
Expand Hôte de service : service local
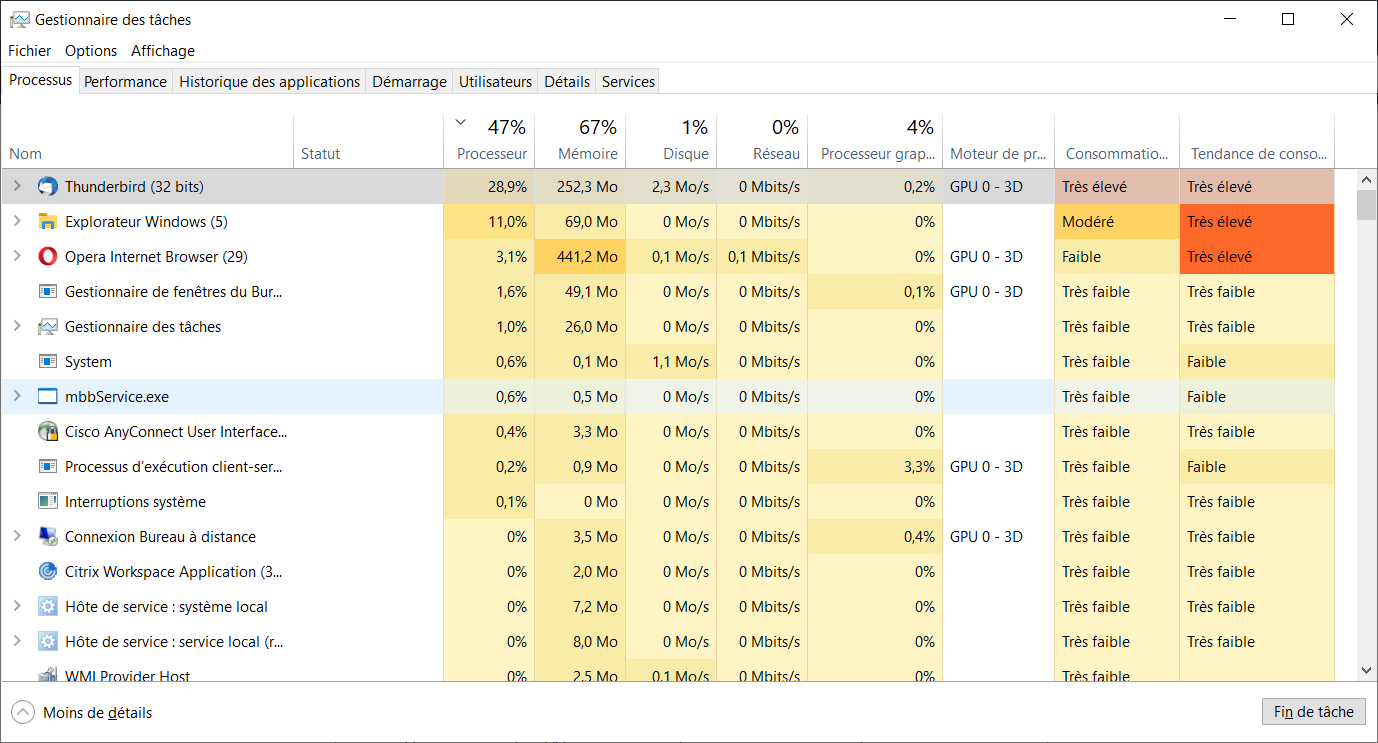click(x=16, y=642)
